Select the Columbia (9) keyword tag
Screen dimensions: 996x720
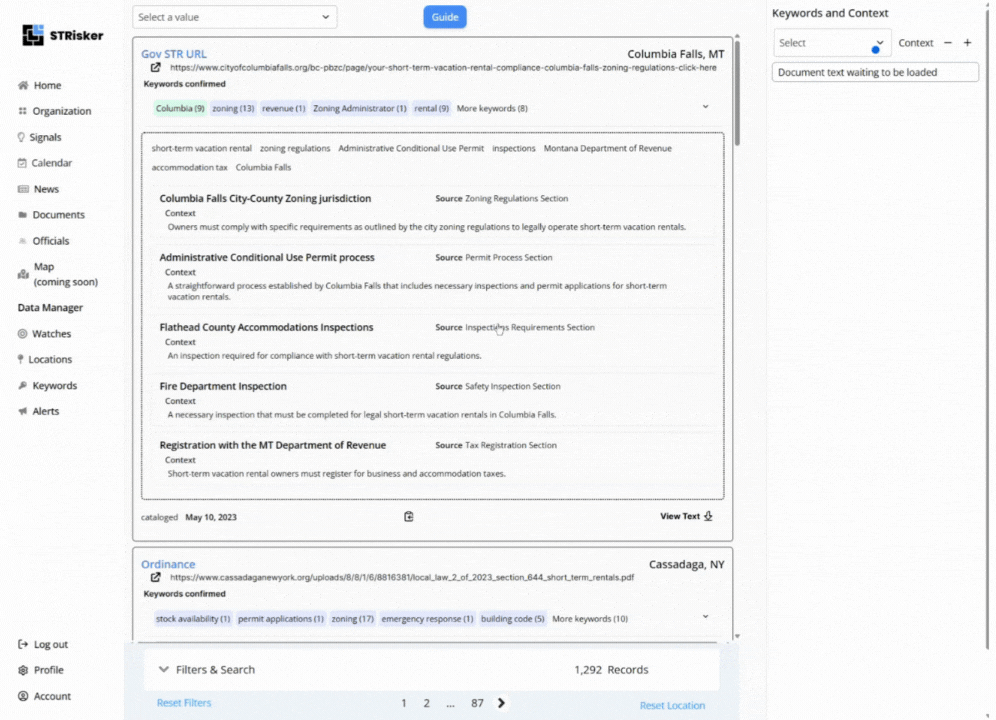(180, 108)
